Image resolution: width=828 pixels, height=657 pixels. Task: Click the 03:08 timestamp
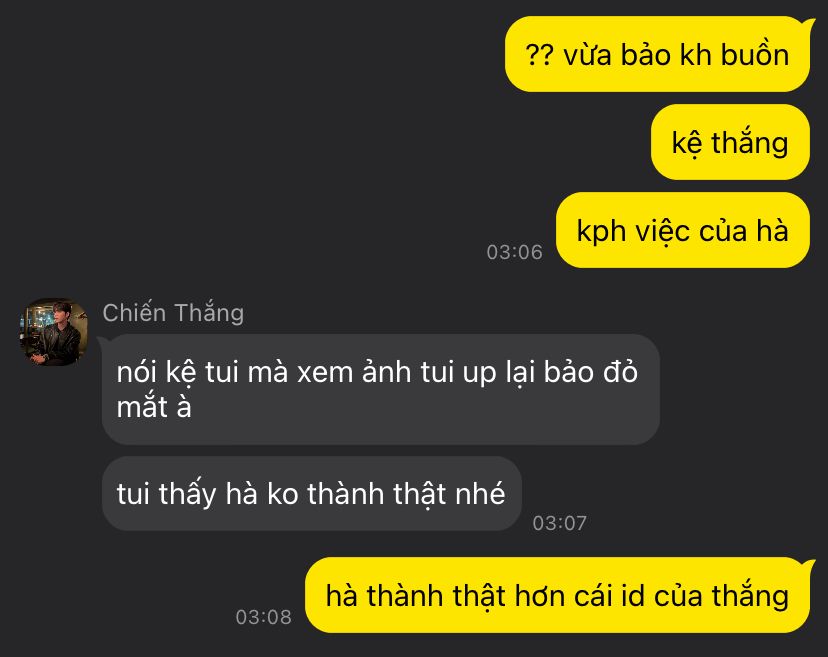coord(264,617)
